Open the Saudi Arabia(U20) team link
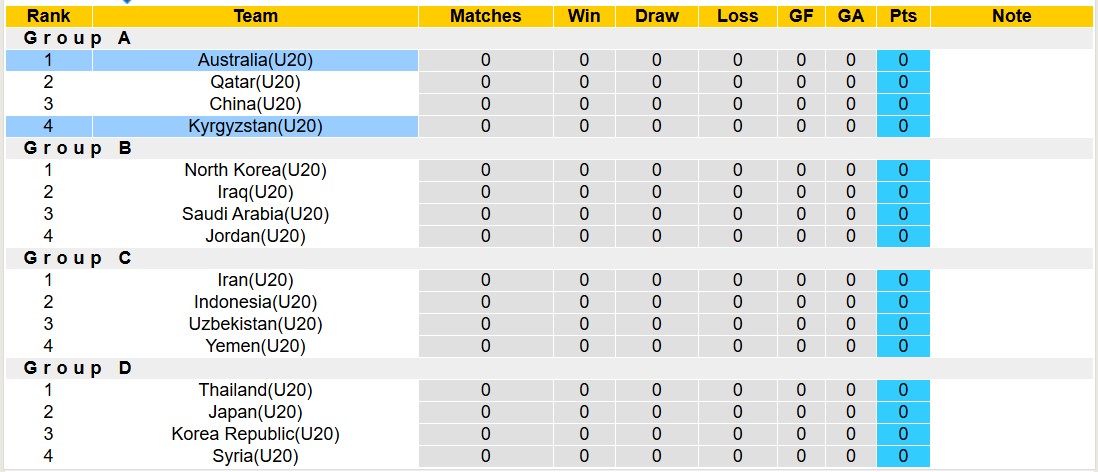1098x472 pixels. (x=255, y=214)
